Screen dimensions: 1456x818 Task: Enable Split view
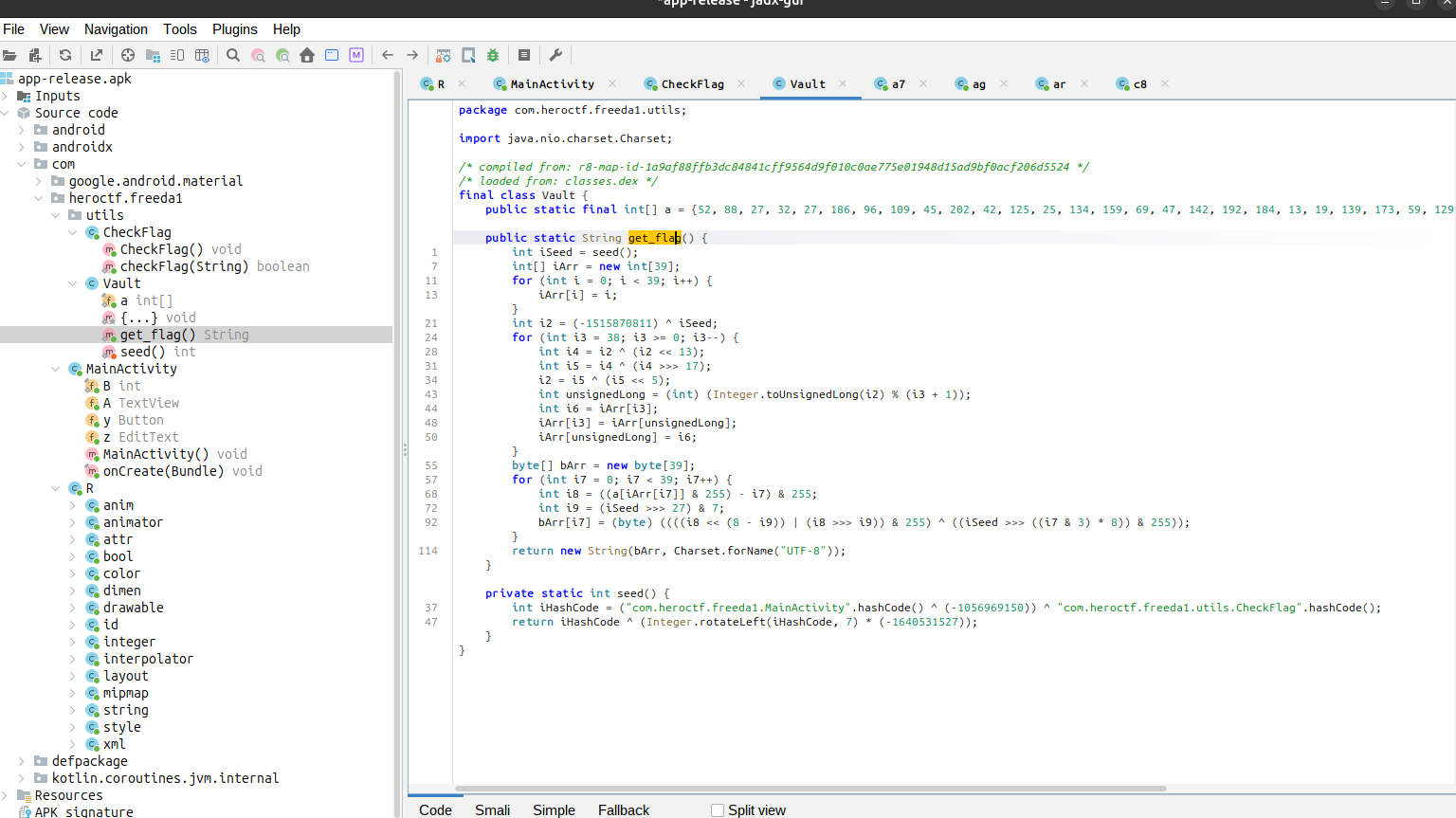point(717,809)
